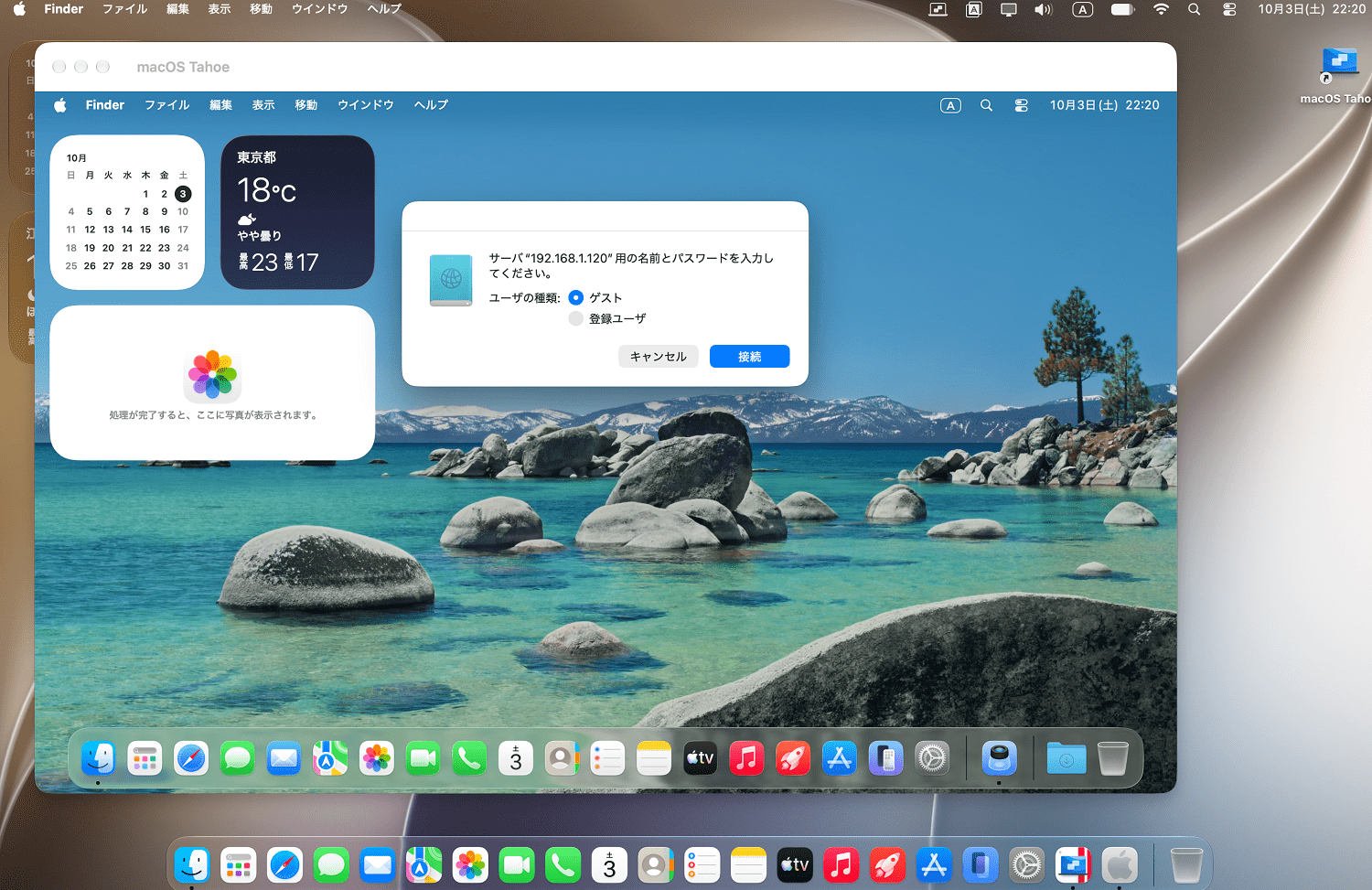This screenshot has width=1372, height=890.
Task: Click the input source A icon in guest menu bar
Action: click(950, 105)
